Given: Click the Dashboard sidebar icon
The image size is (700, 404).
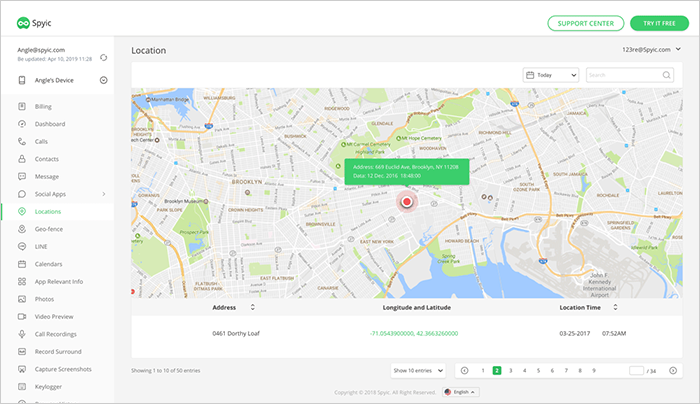Looking at the screenshot, I should 22,124.
